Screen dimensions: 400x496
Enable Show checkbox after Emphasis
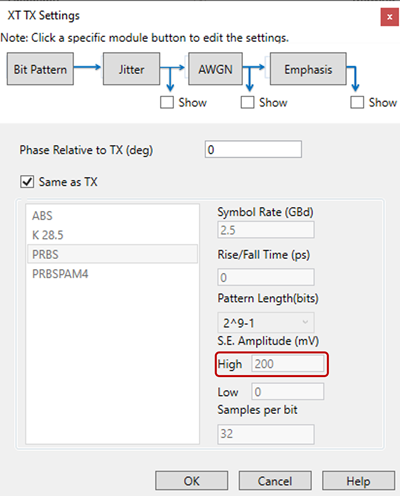357,102
